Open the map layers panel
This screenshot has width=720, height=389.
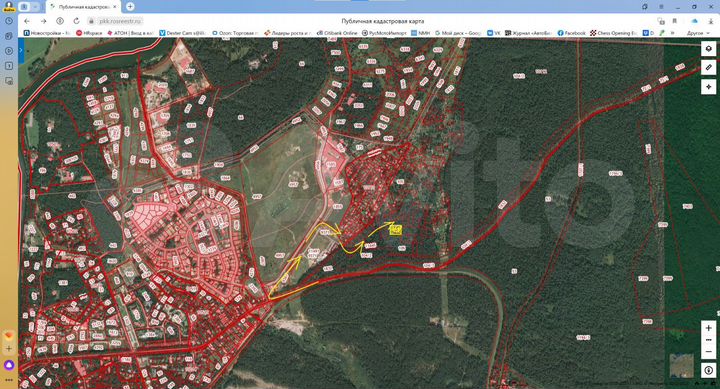pyautogui.click(x=709, y=49)
